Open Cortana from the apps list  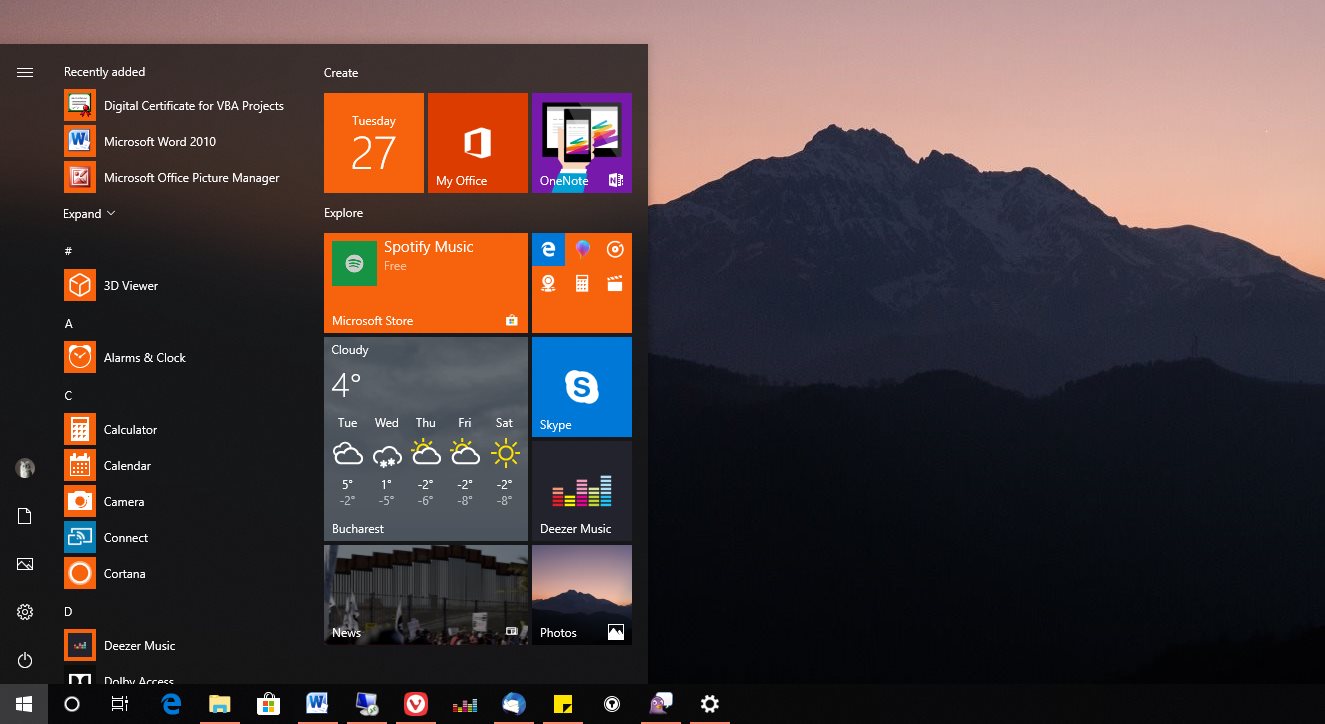click(124, 573)
